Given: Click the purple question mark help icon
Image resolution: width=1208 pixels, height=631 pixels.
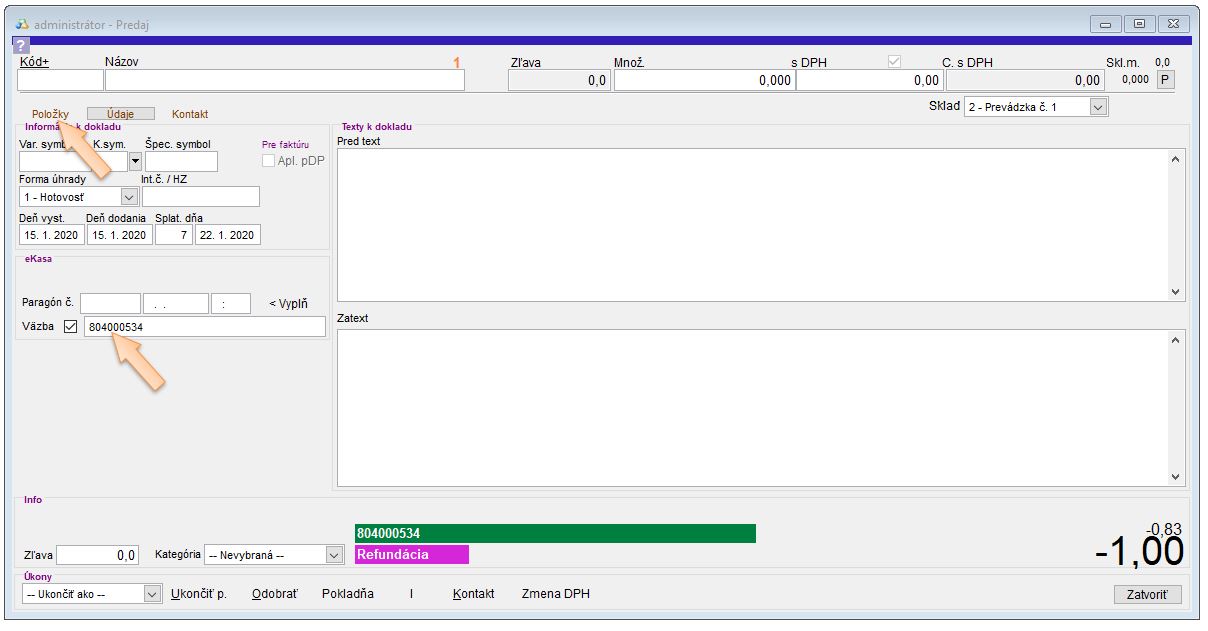Looking at the screenshot, I should 21,45.
